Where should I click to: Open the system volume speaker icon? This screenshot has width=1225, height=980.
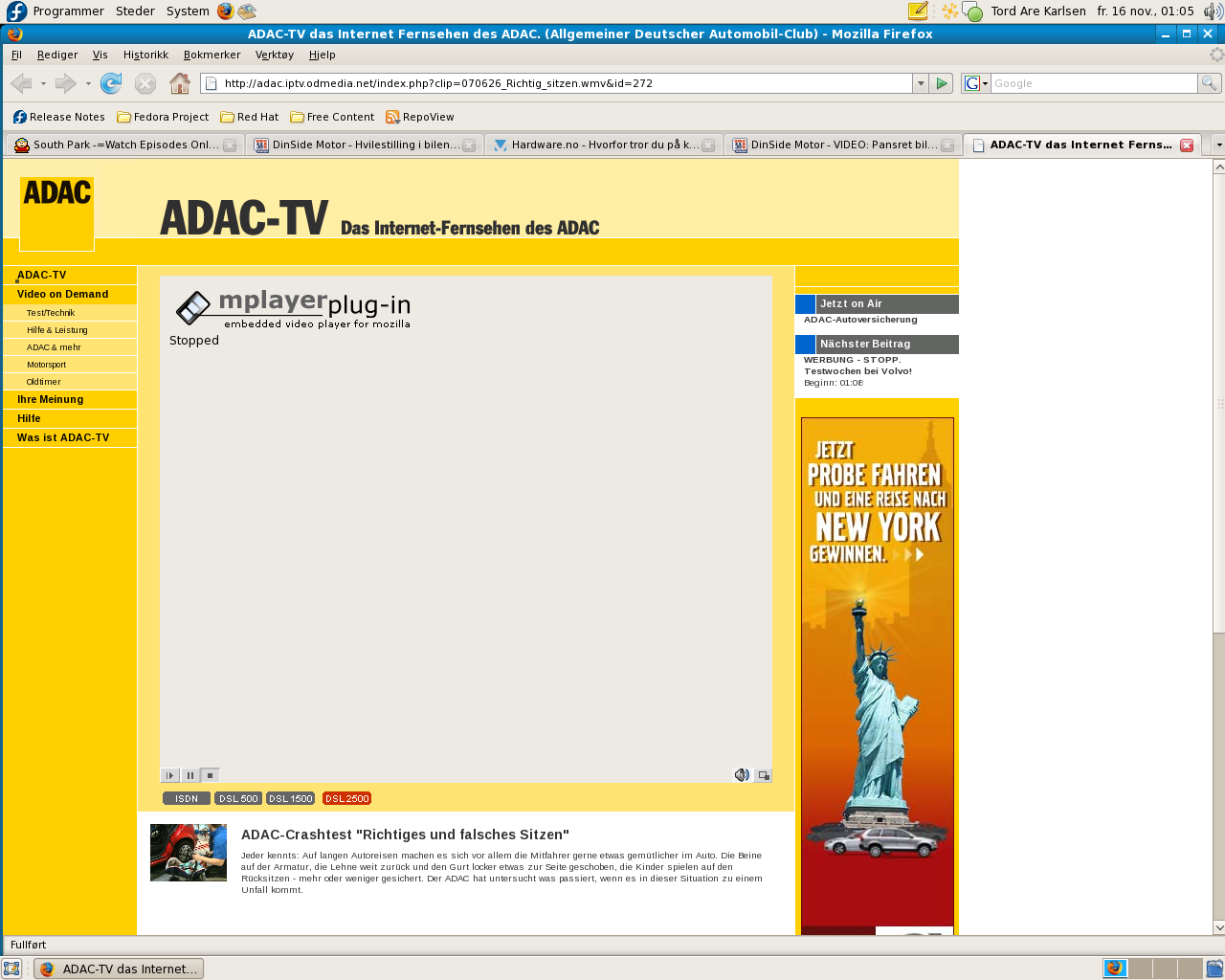click(x=1213, y=11)
